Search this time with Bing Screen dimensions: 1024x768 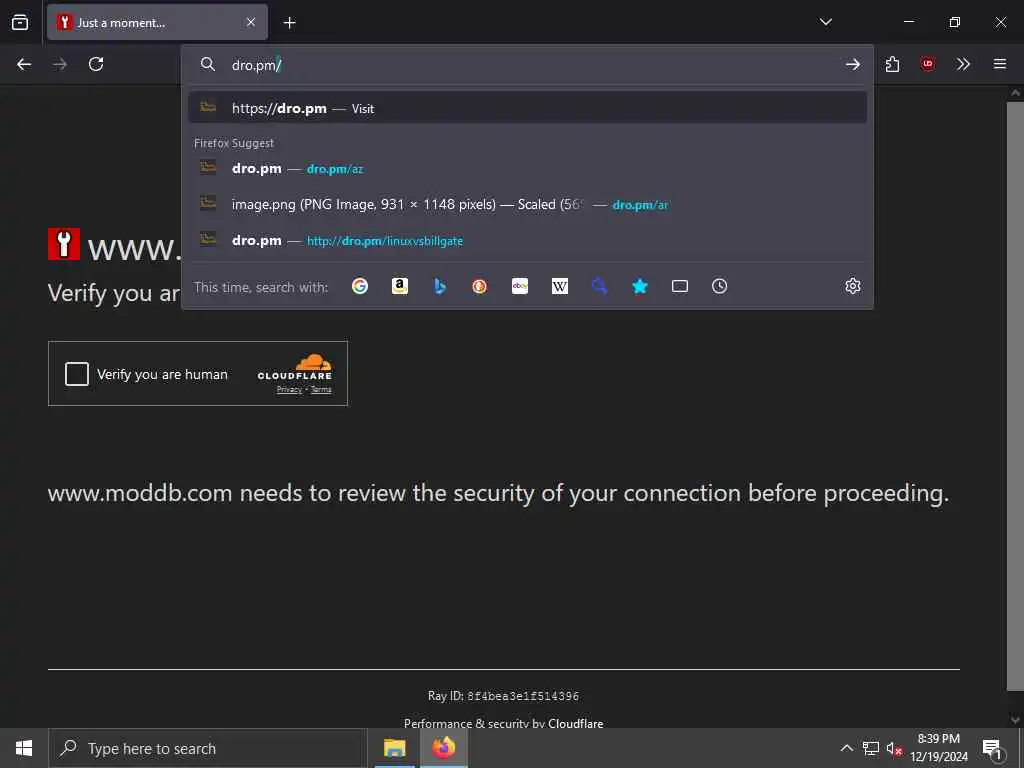(x=440, y=286)
